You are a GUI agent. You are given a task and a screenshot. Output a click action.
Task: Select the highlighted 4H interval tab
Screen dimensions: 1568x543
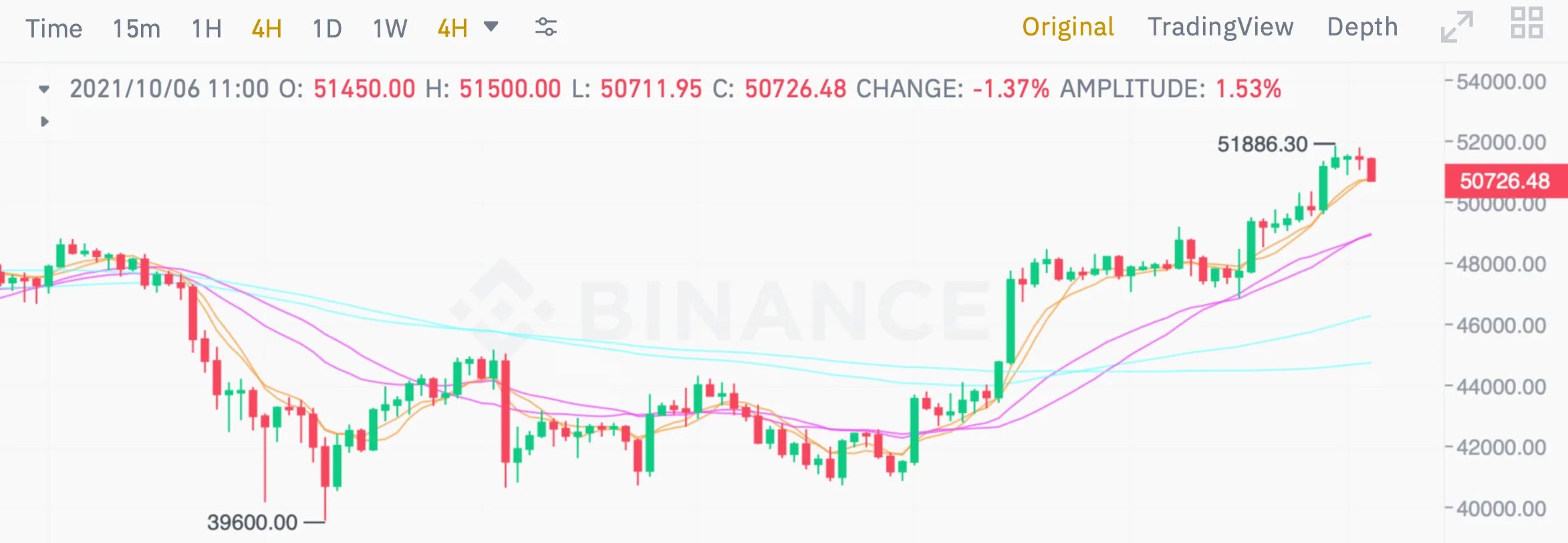[x=266, y=29]
